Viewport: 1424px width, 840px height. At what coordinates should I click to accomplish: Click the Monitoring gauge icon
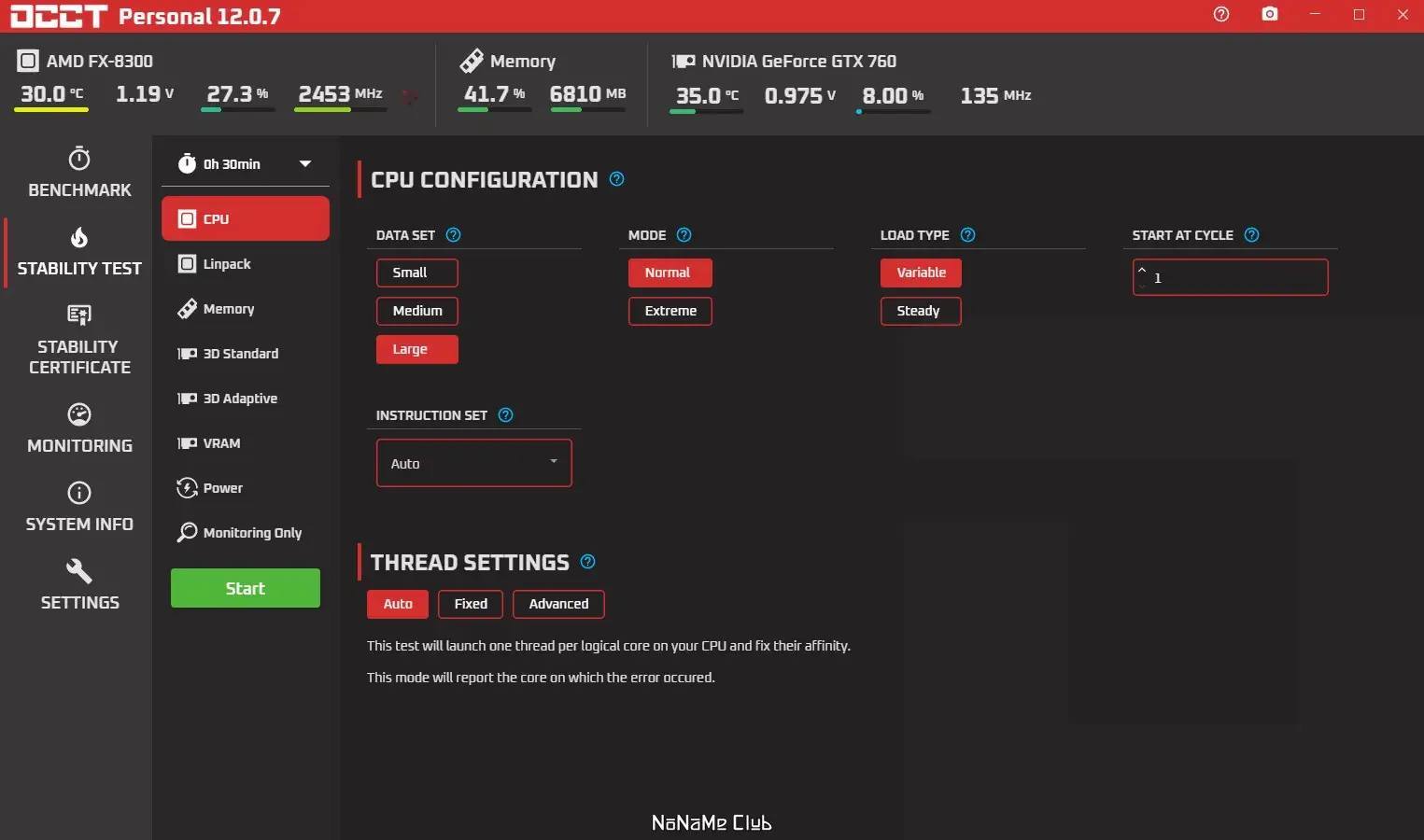click(79, 414)
